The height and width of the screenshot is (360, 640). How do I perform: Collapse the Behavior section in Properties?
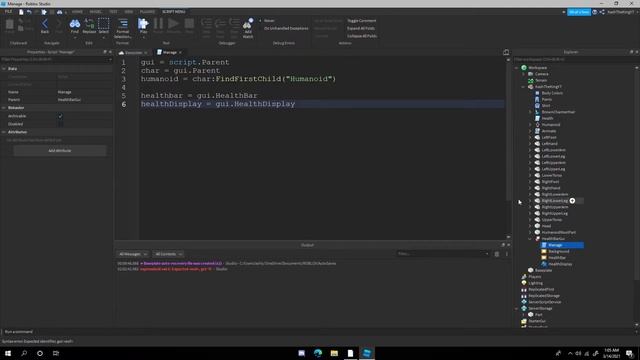click(x=4, y=108)
